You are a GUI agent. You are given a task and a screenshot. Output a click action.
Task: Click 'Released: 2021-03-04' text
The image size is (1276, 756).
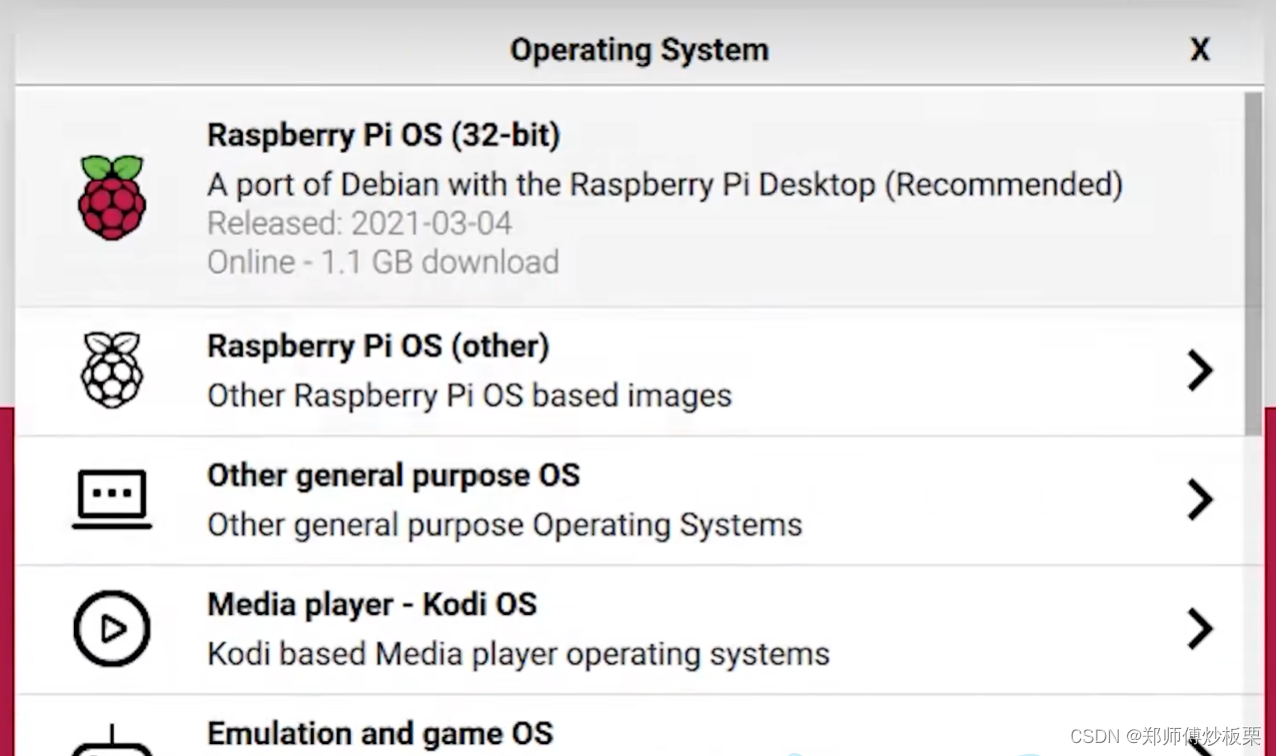pyautogui.click(x=360, y=223)
